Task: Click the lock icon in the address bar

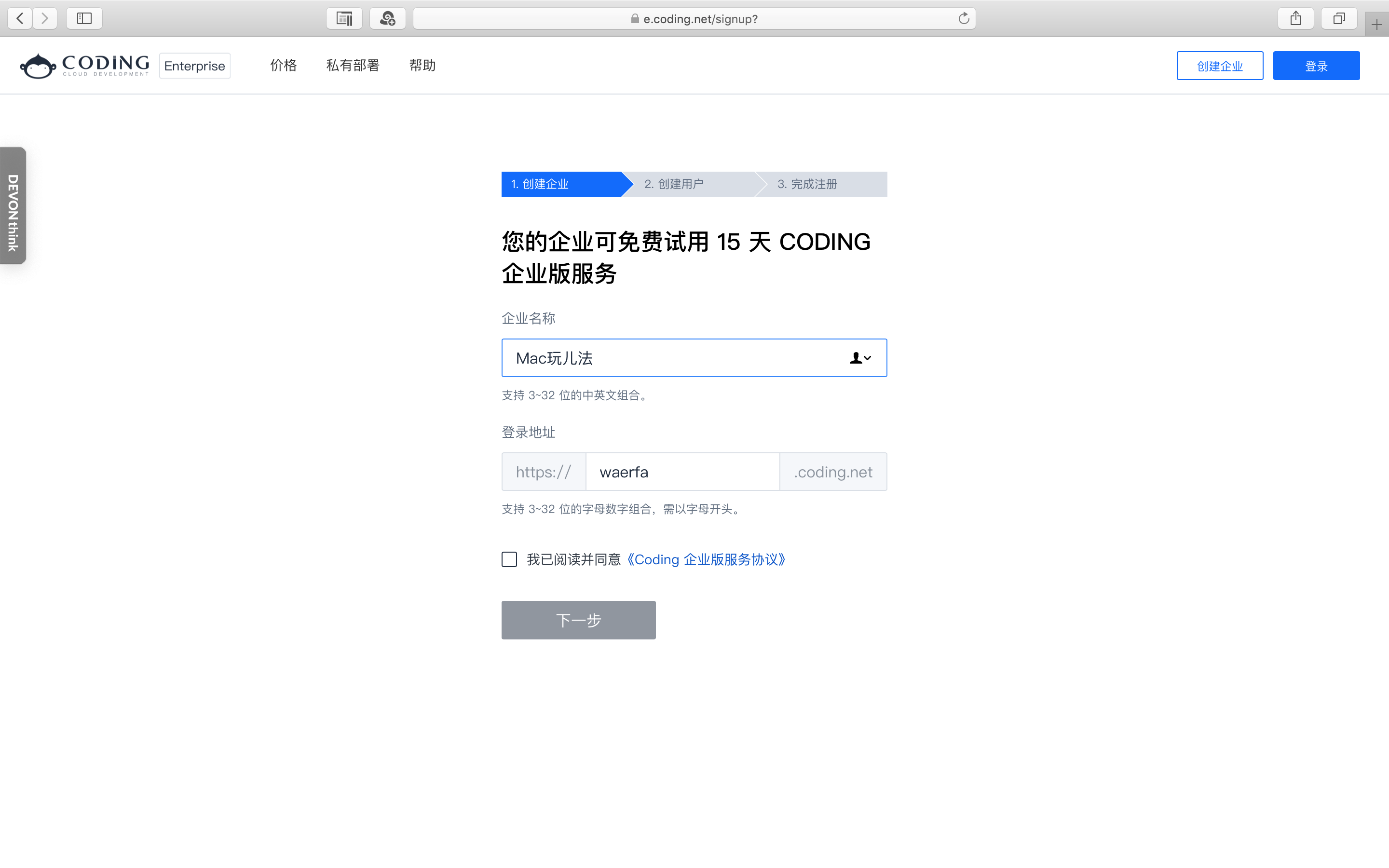Action: coord(635,18)
